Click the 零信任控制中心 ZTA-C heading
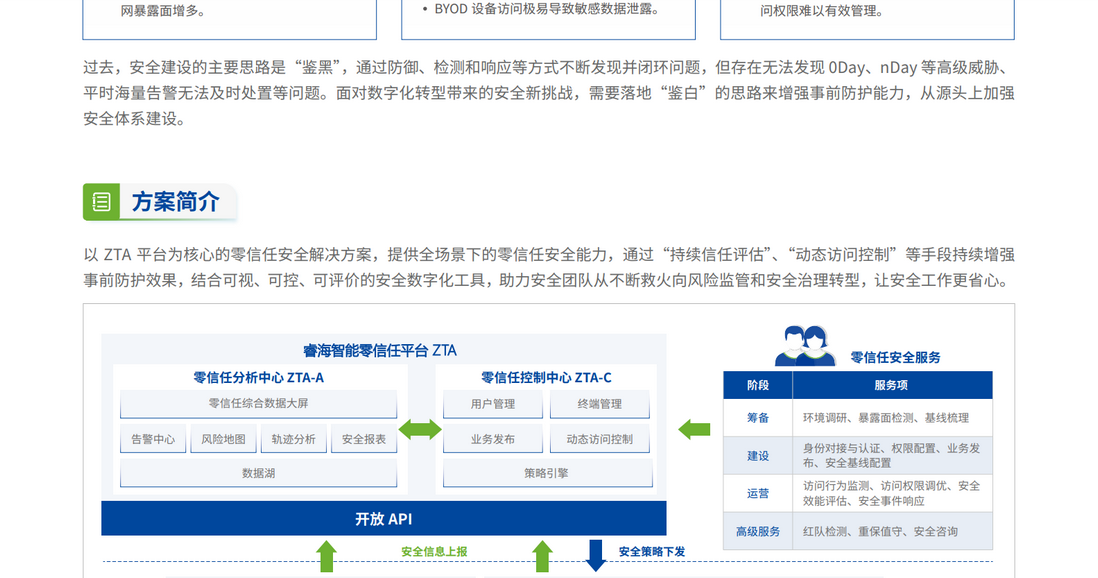The height and width of the screenshot is (578, 1098). 546,378
